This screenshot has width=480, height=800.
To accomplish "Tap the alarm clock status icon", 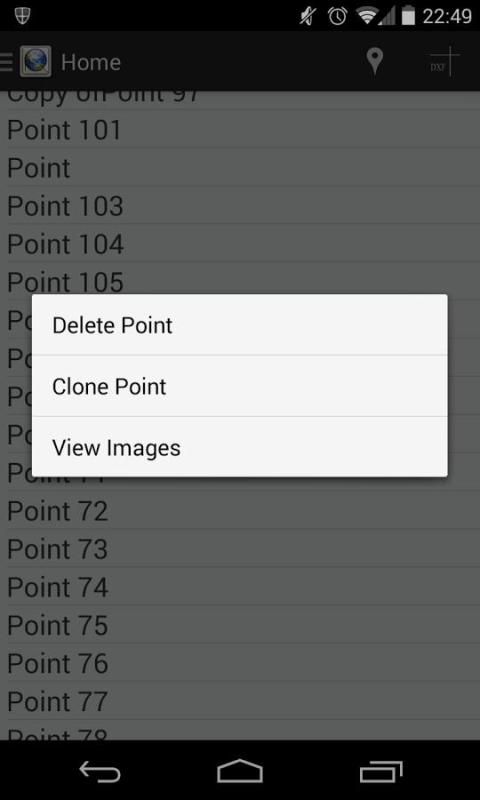I will (x=337, y=16).
